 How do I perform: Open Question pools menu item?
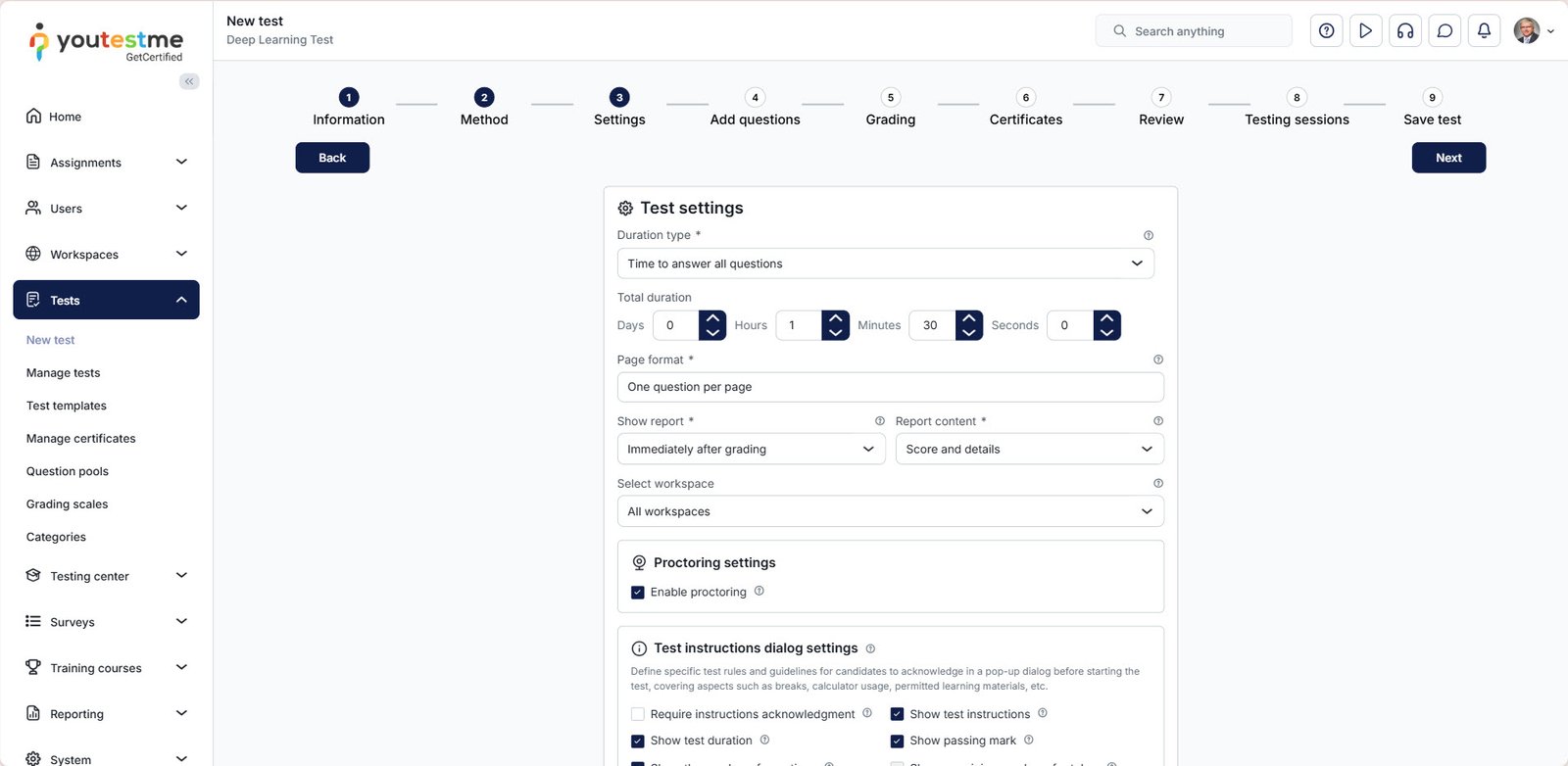click(68, 471)
